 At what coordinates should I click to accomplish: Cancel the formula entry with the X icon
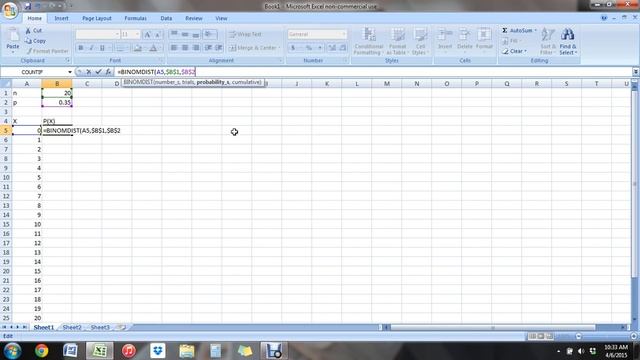coord(89,72)
